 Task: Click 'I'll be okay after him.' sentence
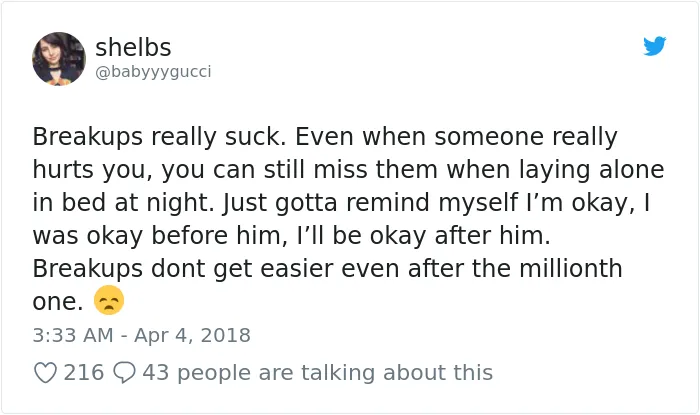[424, 236]
